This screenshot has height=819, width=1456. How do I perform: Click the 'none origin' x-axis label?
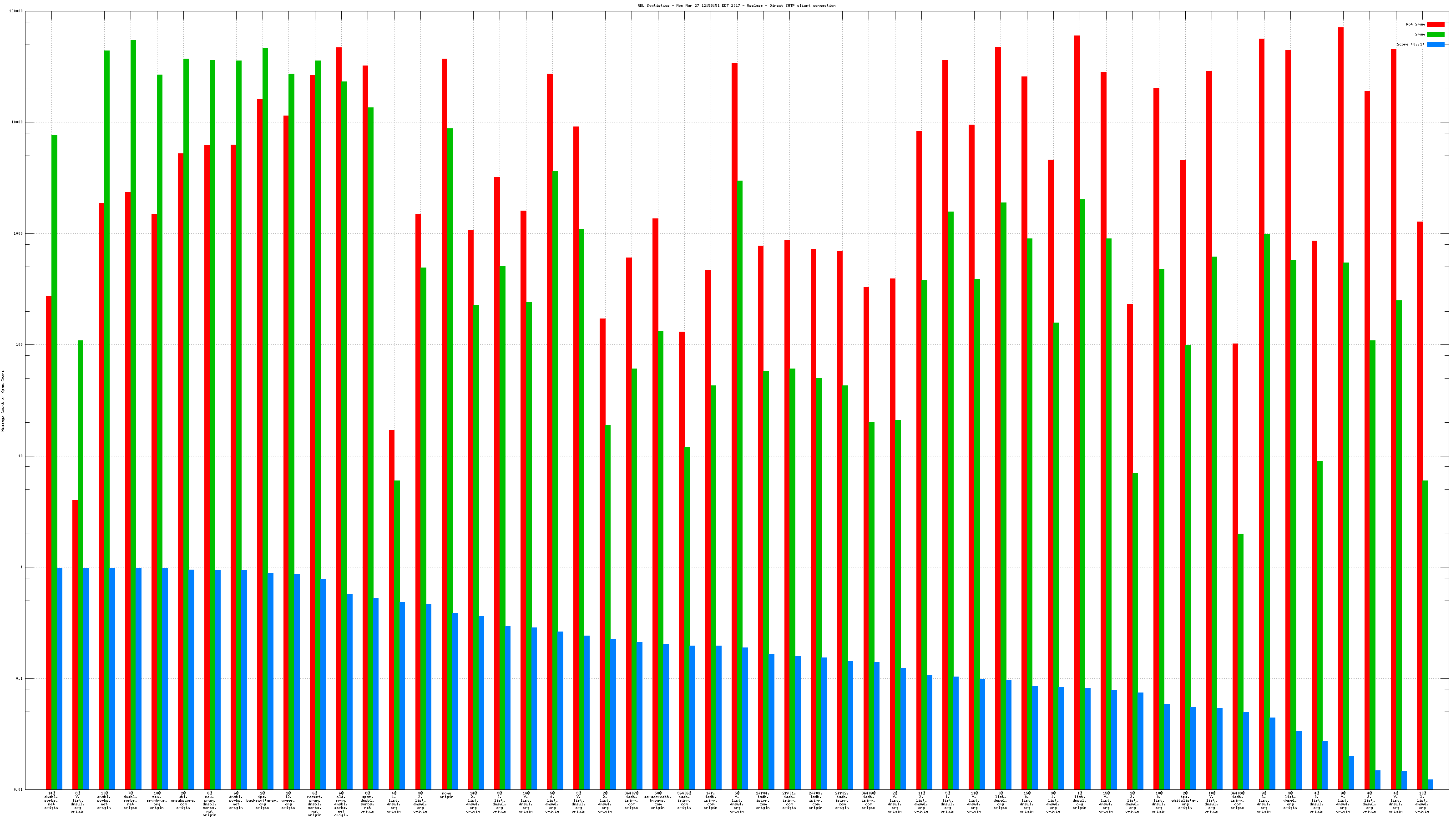(x=446, y=795)
